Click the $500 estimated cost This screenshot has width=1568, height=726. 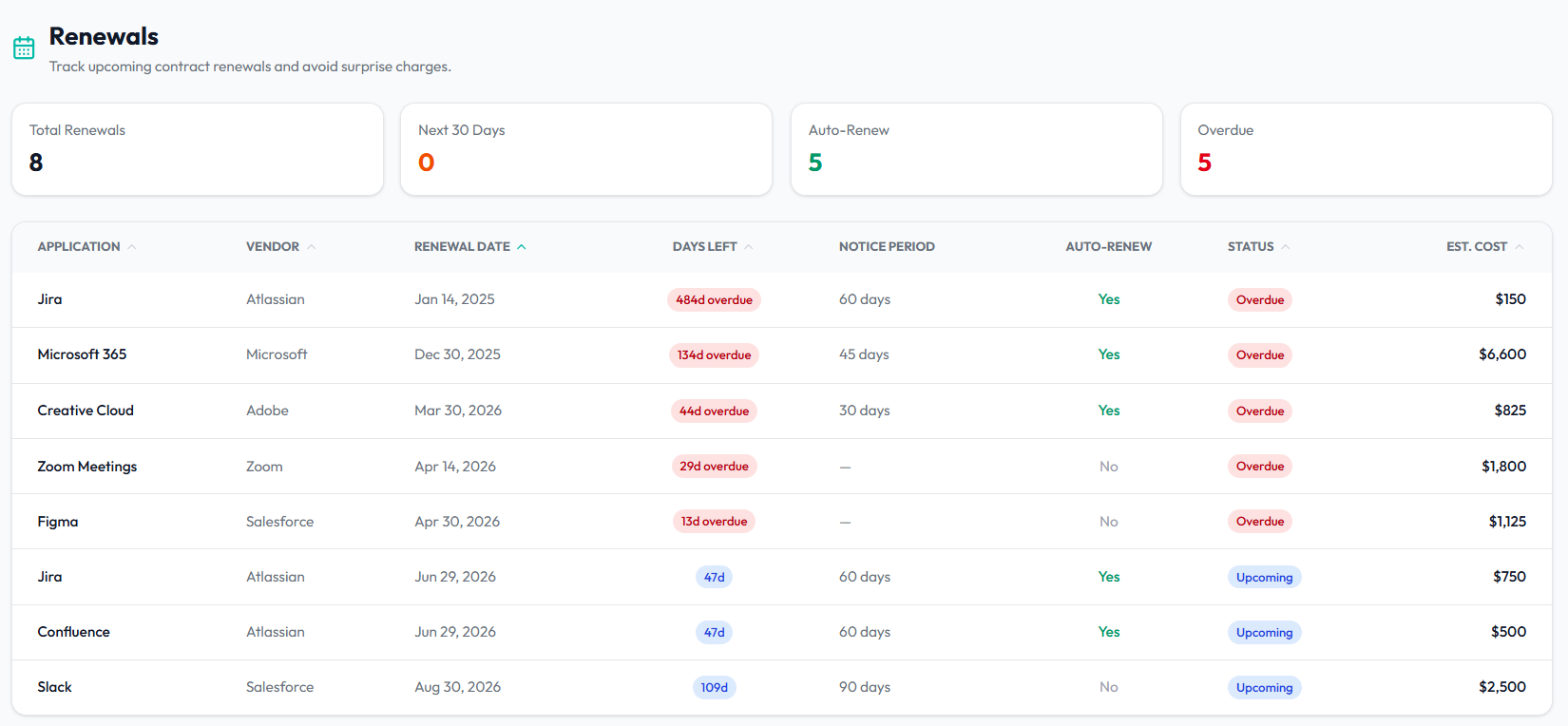click(x=1508, y=632)
